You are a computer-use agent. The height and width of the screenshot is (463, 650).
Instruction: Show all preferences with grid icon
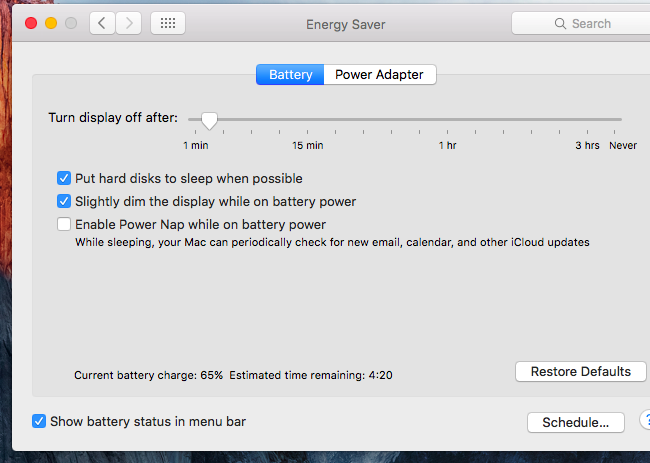tap(168, 23)
